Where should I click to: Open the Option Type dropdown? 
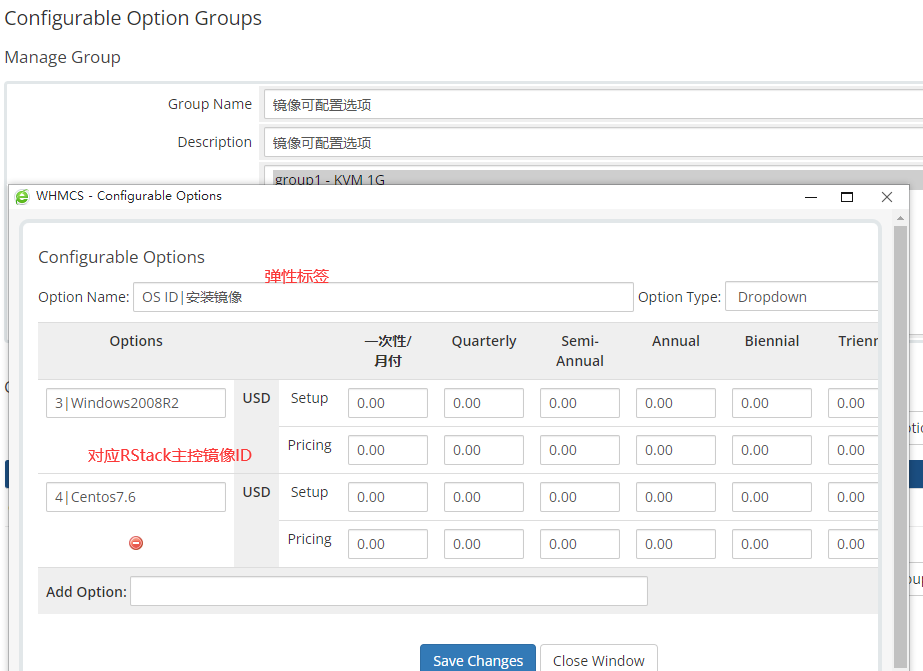[x=802, y=297]
